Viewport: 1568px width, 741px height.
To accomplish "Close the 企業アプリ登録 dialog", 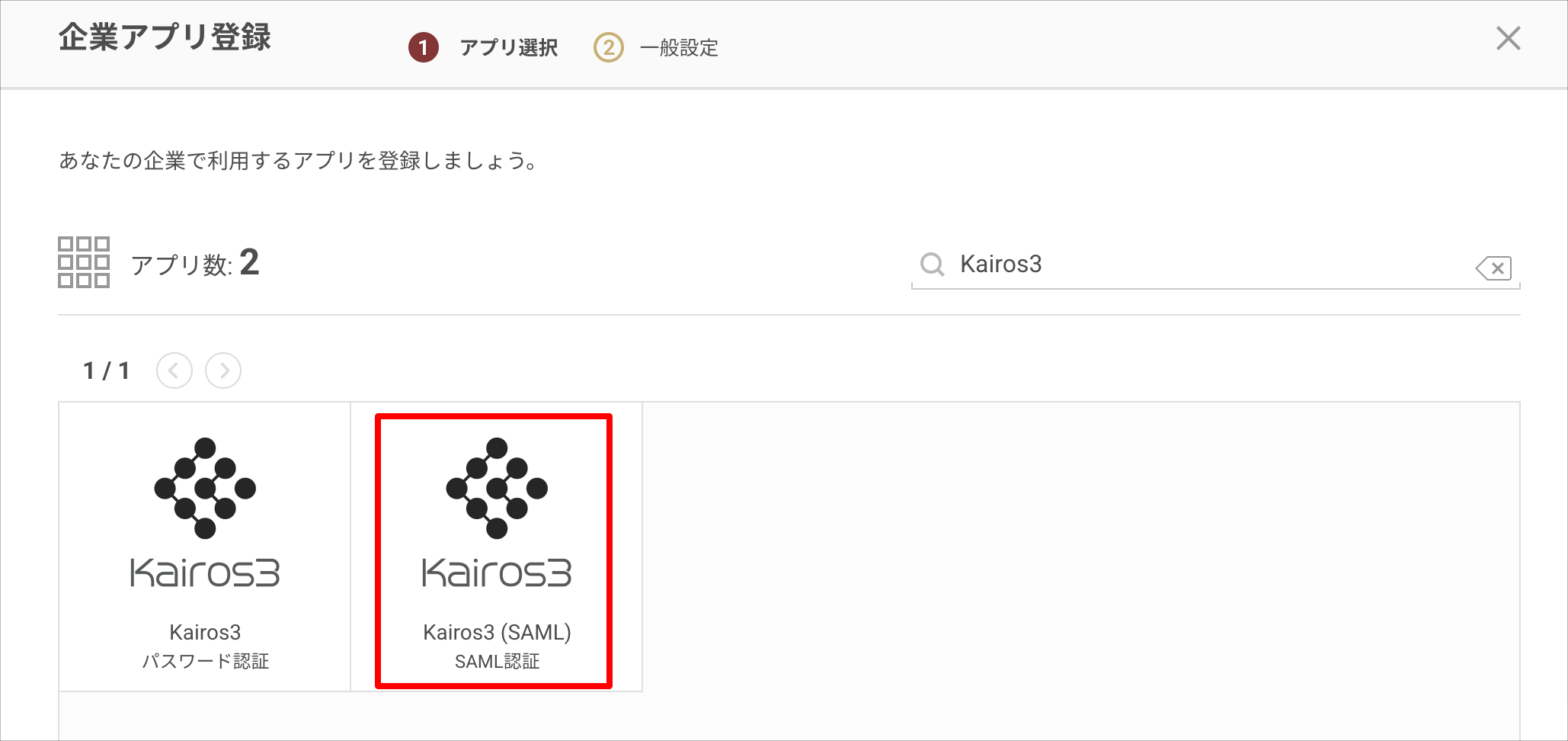I will [1508, 38].
